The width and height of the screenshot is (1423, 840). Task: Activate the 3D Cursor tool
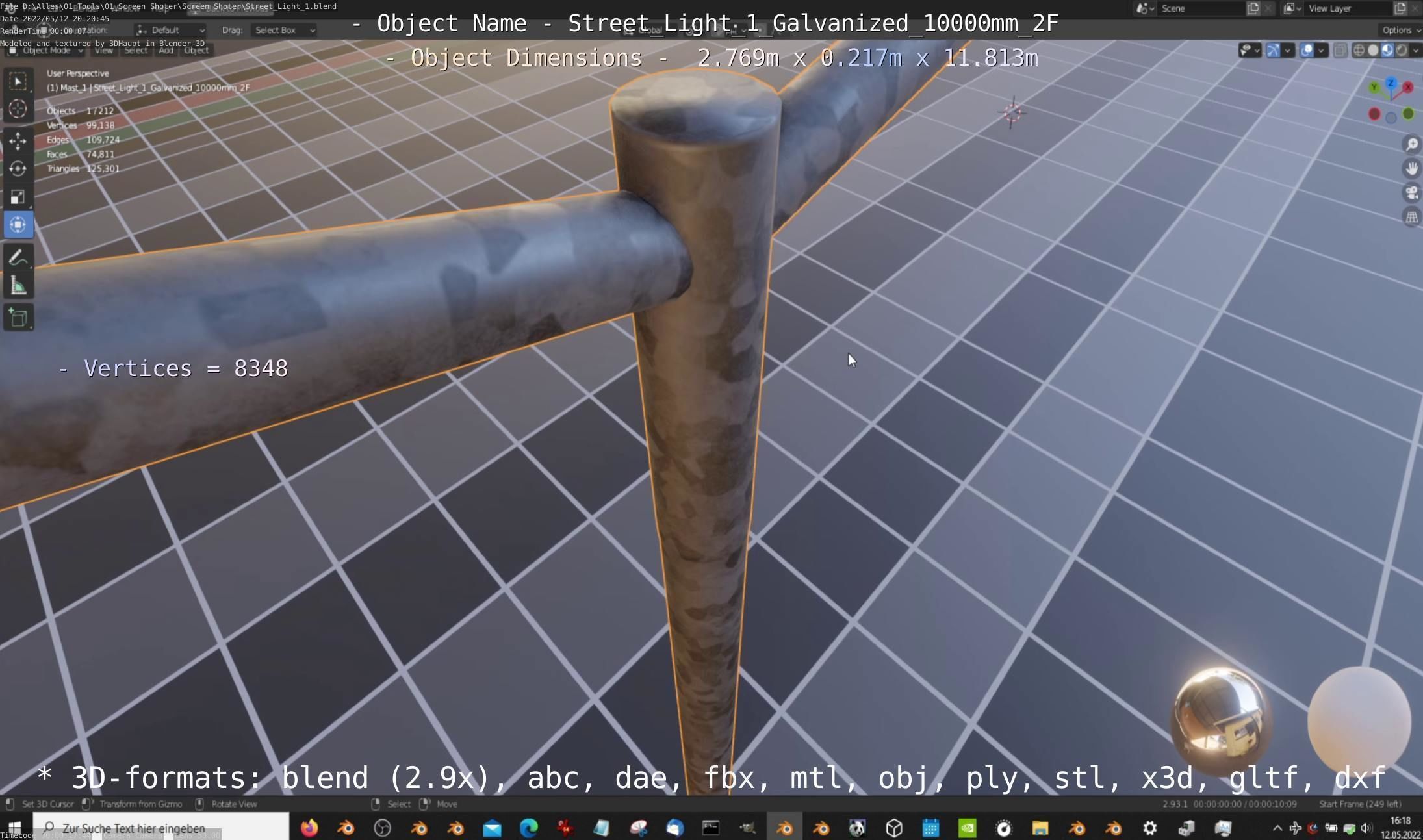(x=18, y=108)
